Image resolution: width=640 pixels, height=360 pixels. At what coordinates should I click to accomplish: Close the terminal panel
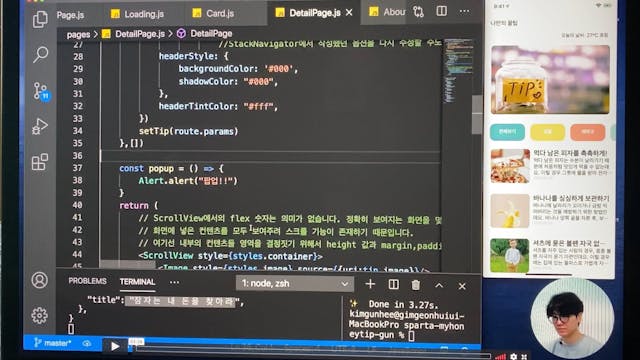click(x=462, y=286)
